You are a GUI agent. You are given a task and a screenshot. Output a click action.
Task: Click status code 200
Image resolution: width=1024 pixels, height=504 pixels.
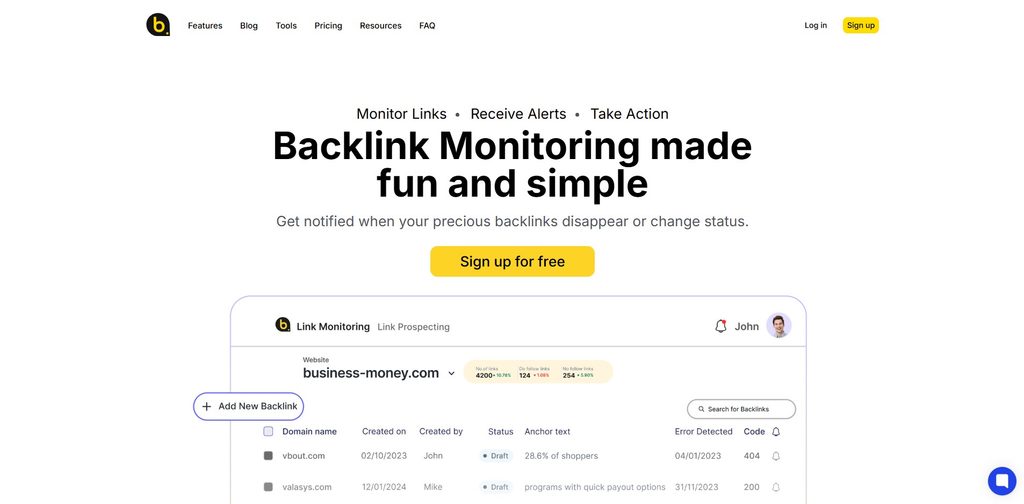coord(752,487)
